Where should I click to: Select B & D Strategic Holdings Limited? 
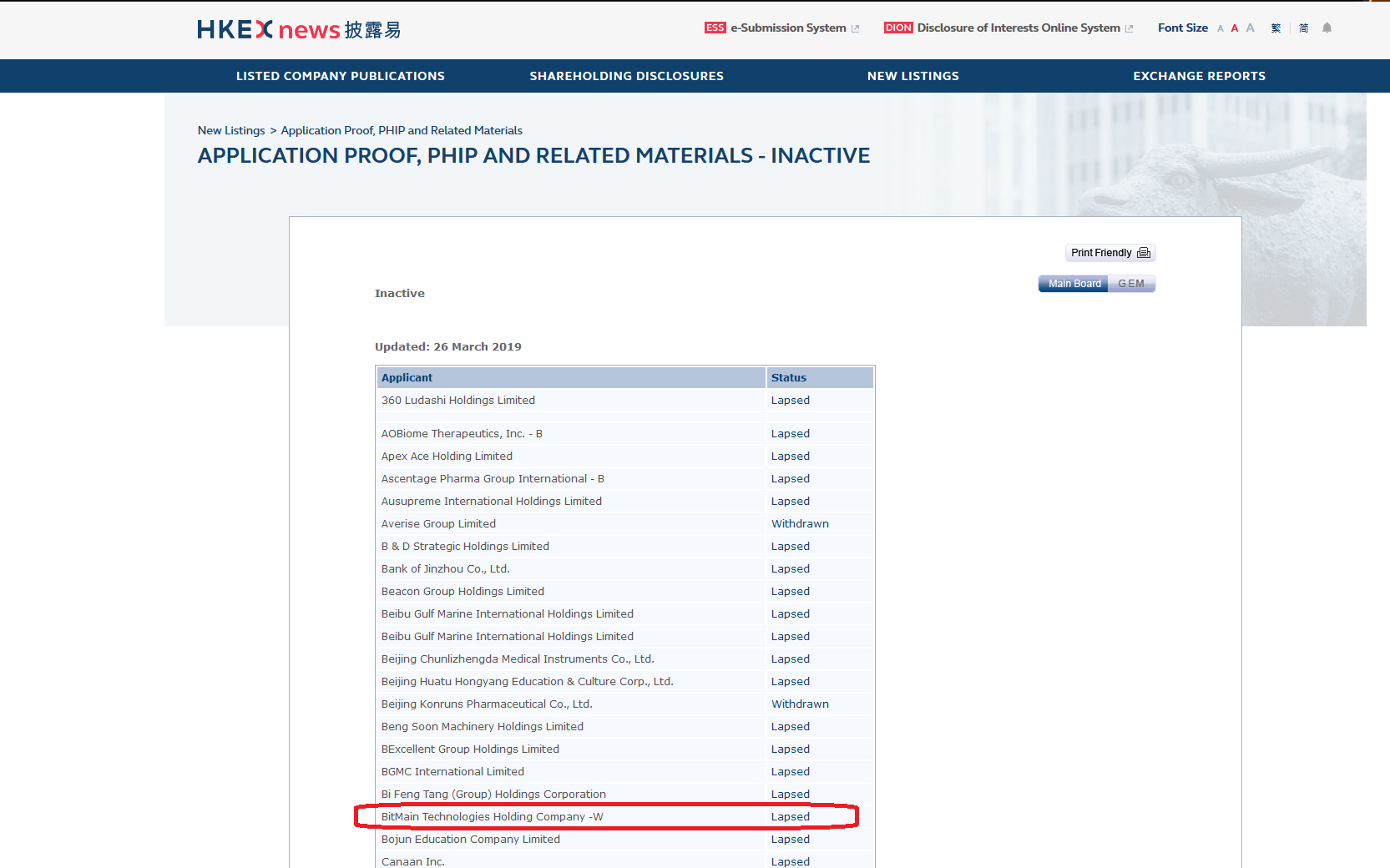pos(465,547)
